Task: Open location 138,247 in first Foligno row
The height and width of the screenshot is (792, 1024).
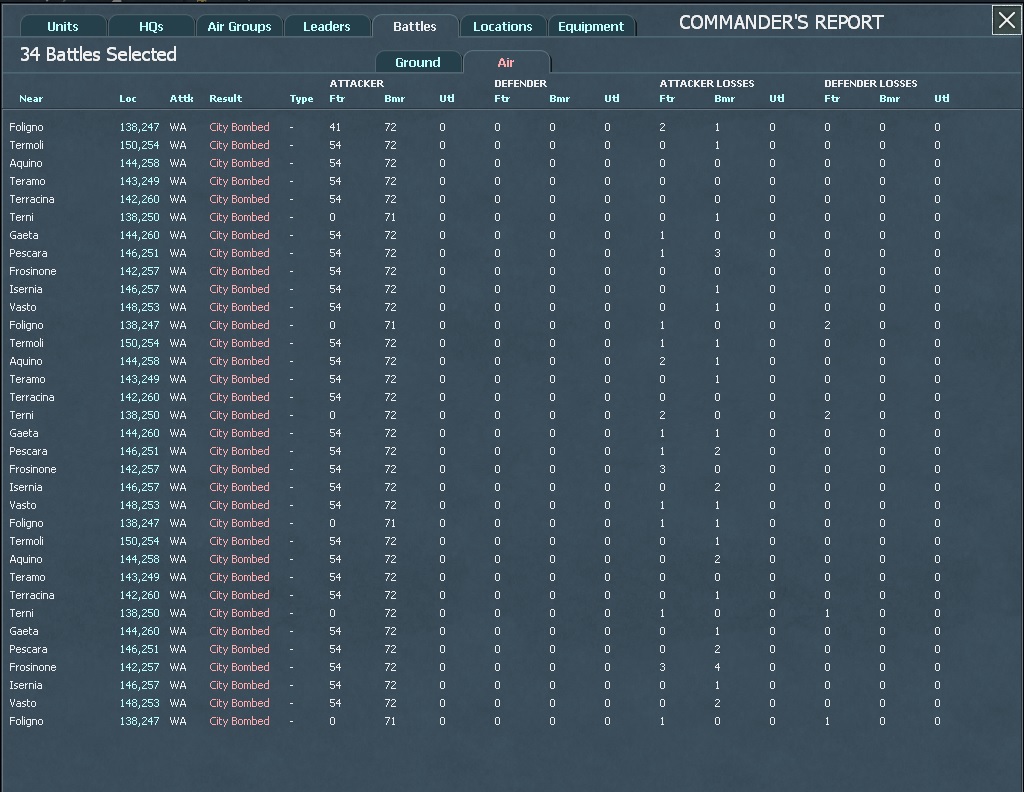Action: 139,127
